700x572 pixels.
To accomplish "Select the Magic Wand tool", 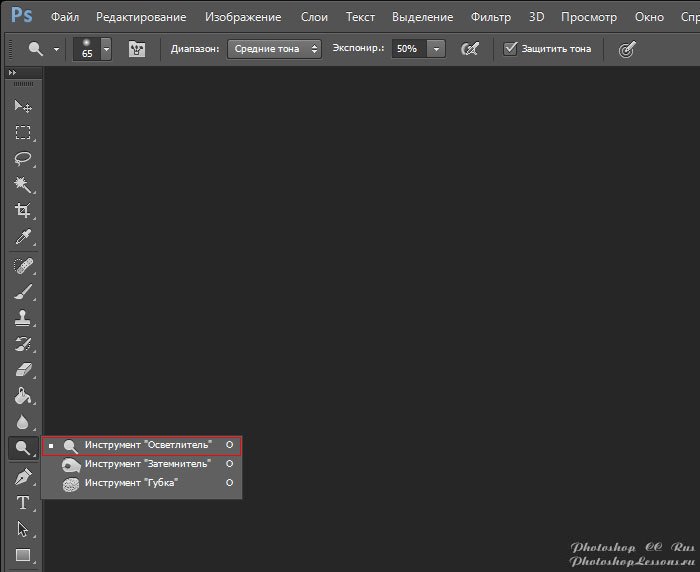I will 22,185.
